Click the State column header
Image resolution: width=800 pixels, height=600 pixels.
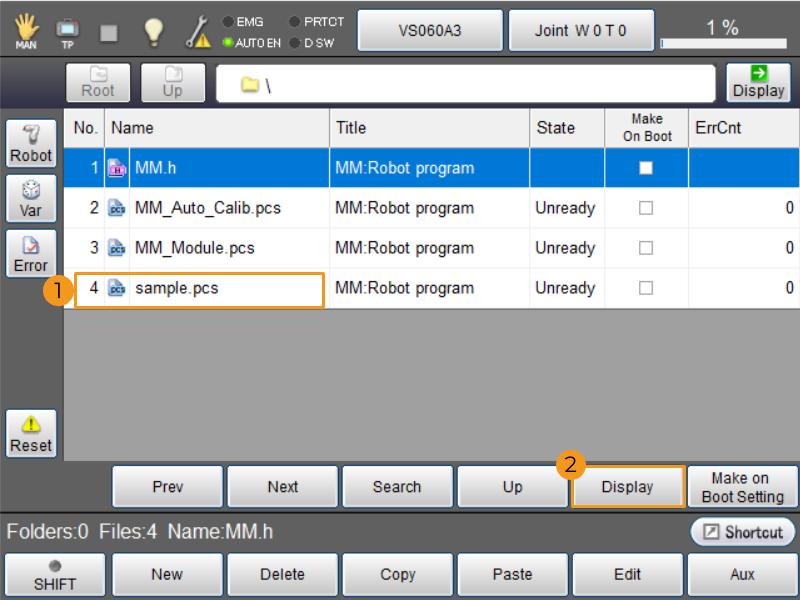pos(567,128)
